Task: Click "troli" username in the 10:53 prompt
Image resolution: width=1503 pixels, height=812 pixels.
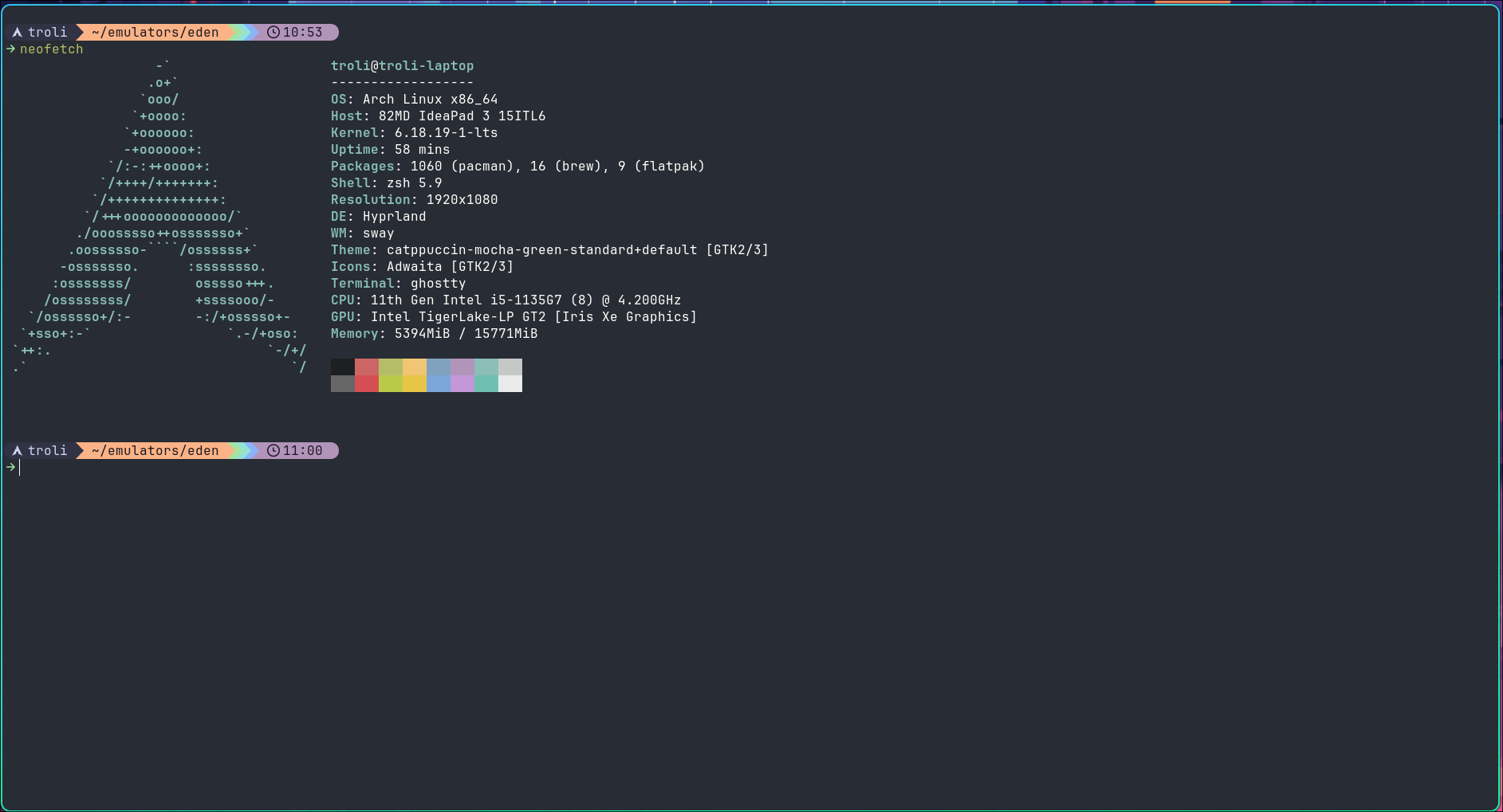Action: [x=48, y=33]
